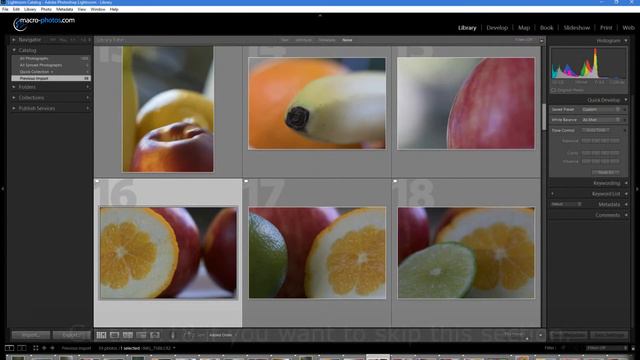Open the White Balance dropdown
The image size is (640, 360).
(601, 120)
